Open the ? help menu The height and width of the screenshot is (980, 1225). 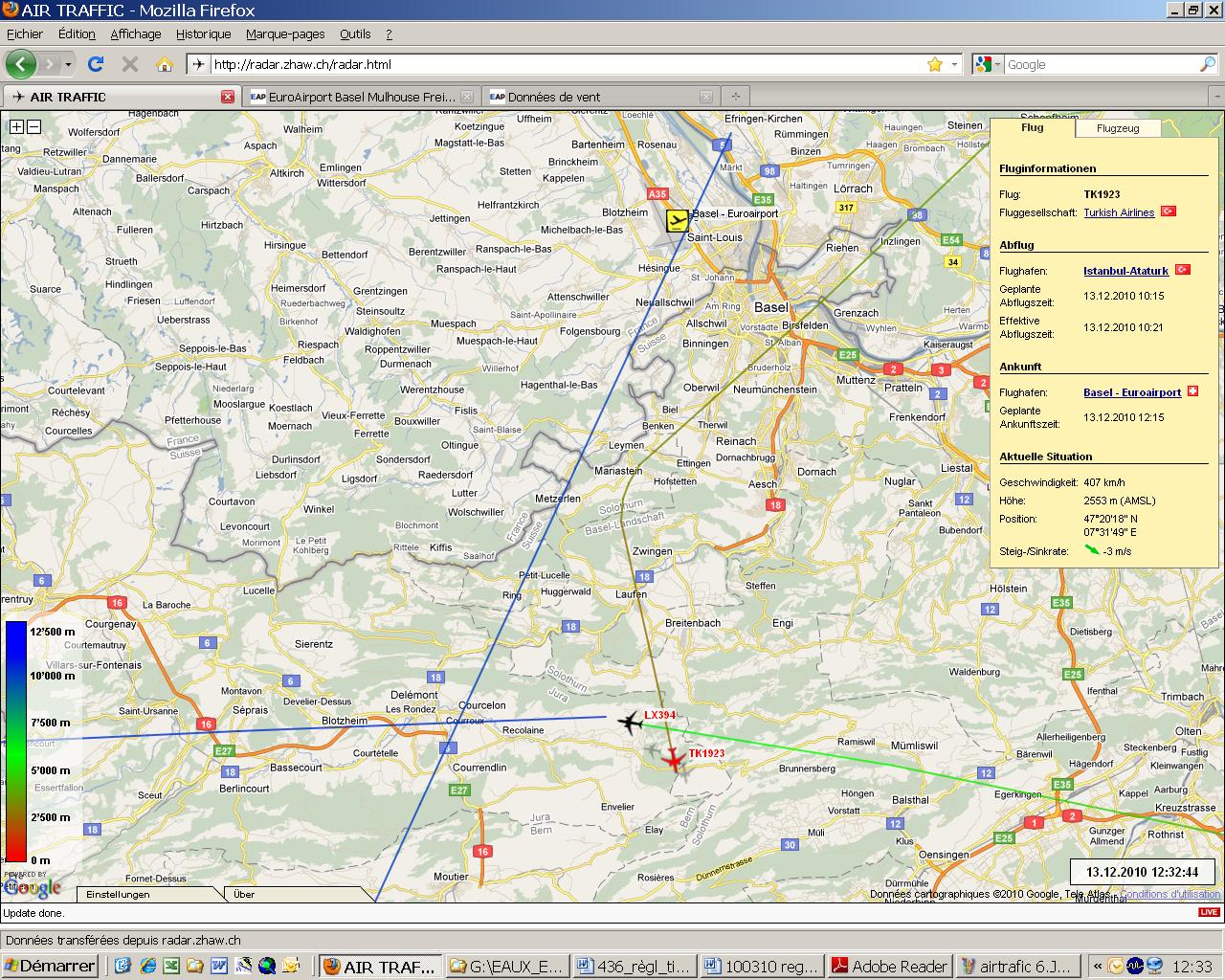pos(389,33)
